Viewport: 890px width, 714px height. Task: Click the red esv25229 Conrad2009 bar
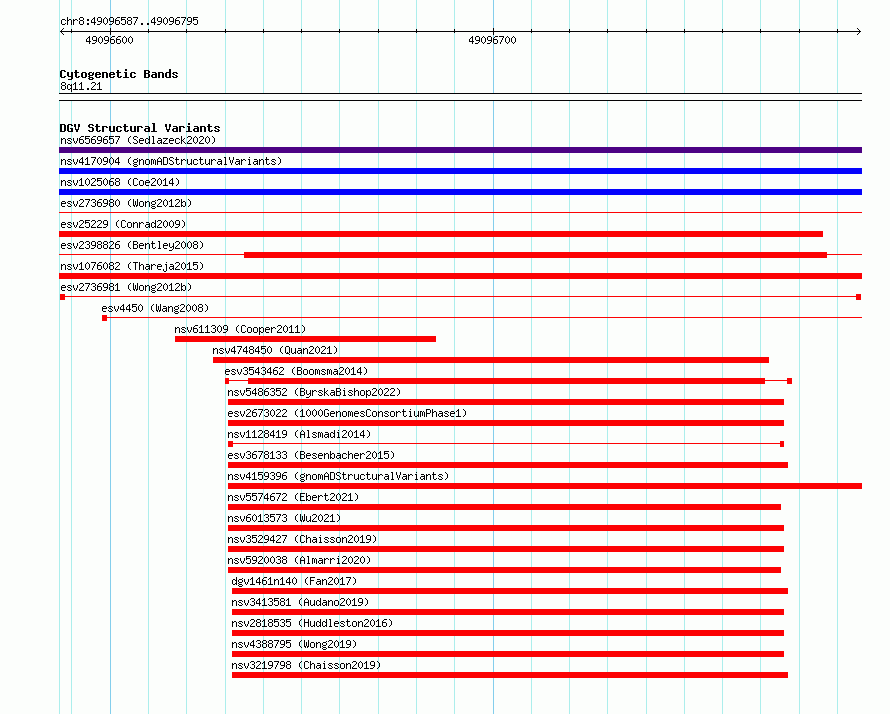[441, 234]
